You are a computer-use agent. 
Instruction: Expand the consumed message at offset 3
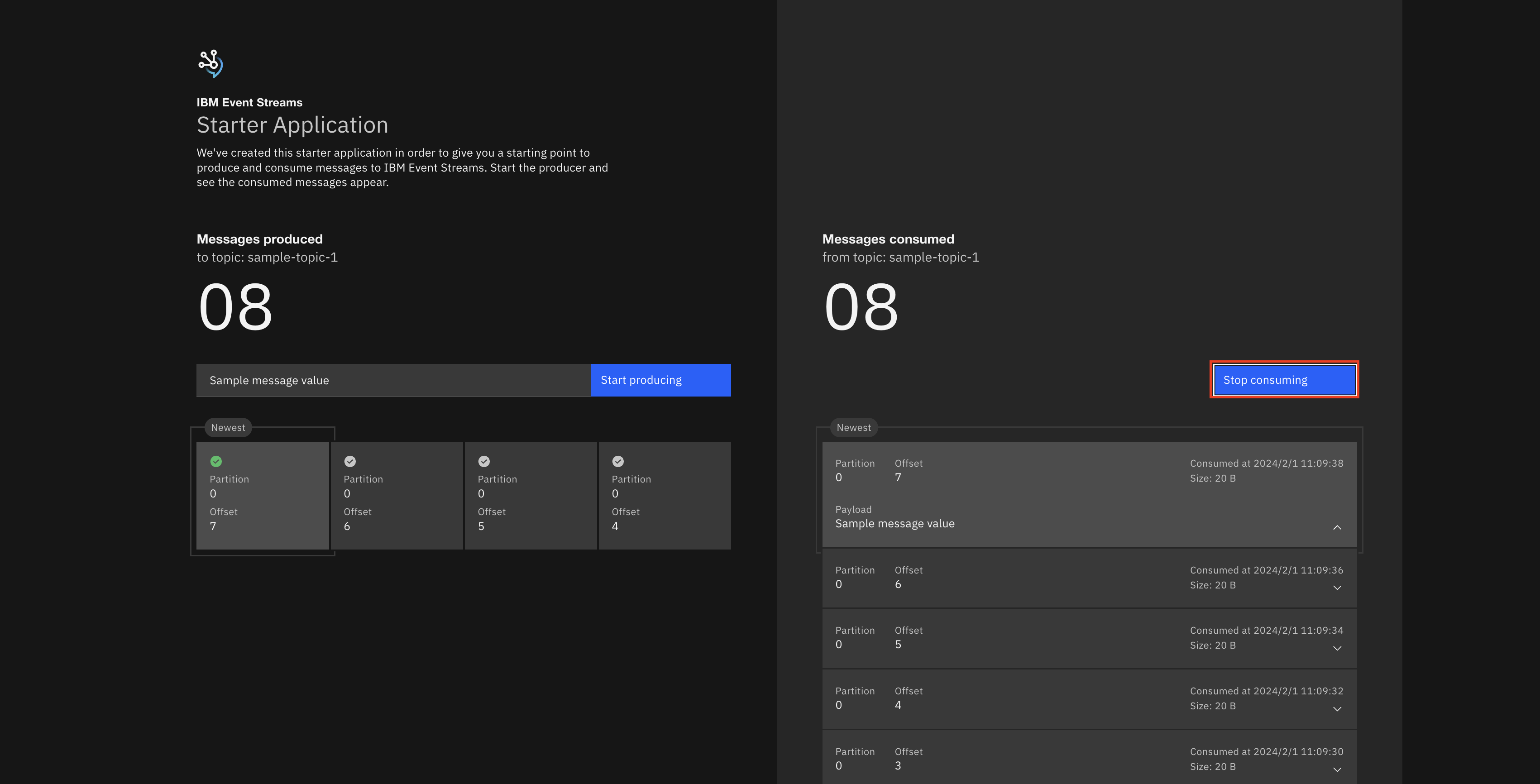pyautogui.click(x=1337, y=769)
